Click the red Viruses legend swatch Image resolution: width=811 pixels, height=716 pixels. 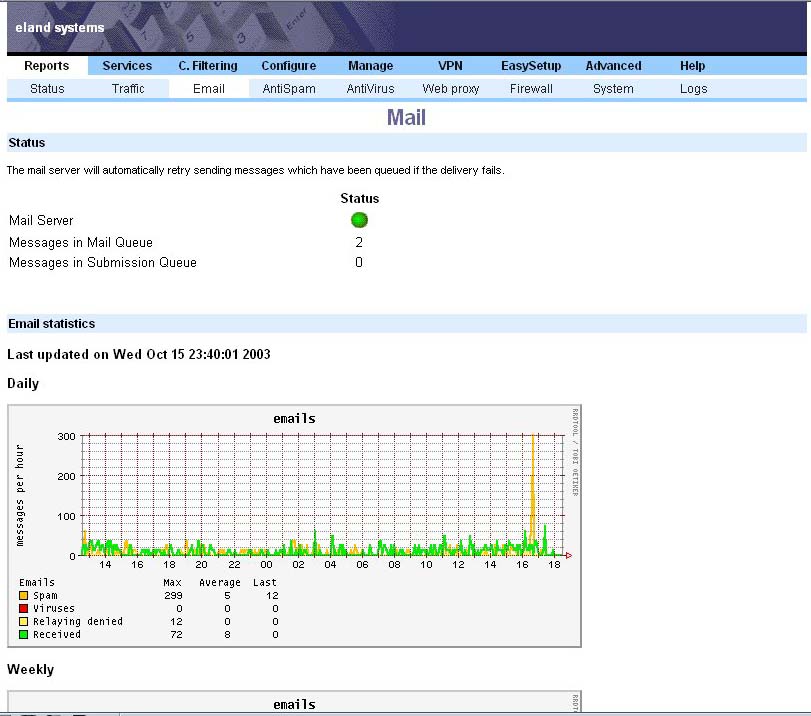23,608
